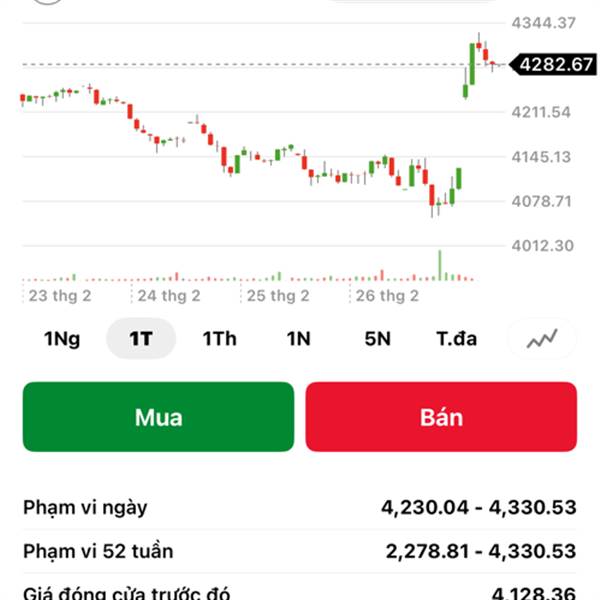Click the tall green breakout candlestick

pos(472,63)
